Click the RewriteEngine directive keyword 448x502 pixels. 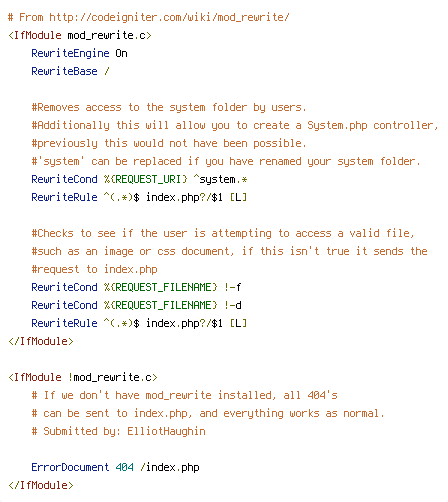pyautogui.click(x=70, y=53)
